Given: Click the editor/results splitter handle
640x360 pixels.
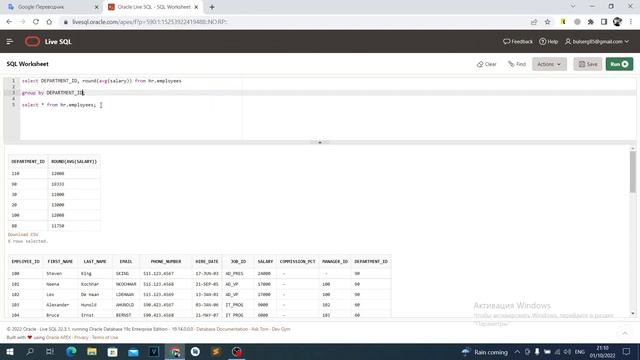Looking at the screenshot, I should tap(320, 142).
